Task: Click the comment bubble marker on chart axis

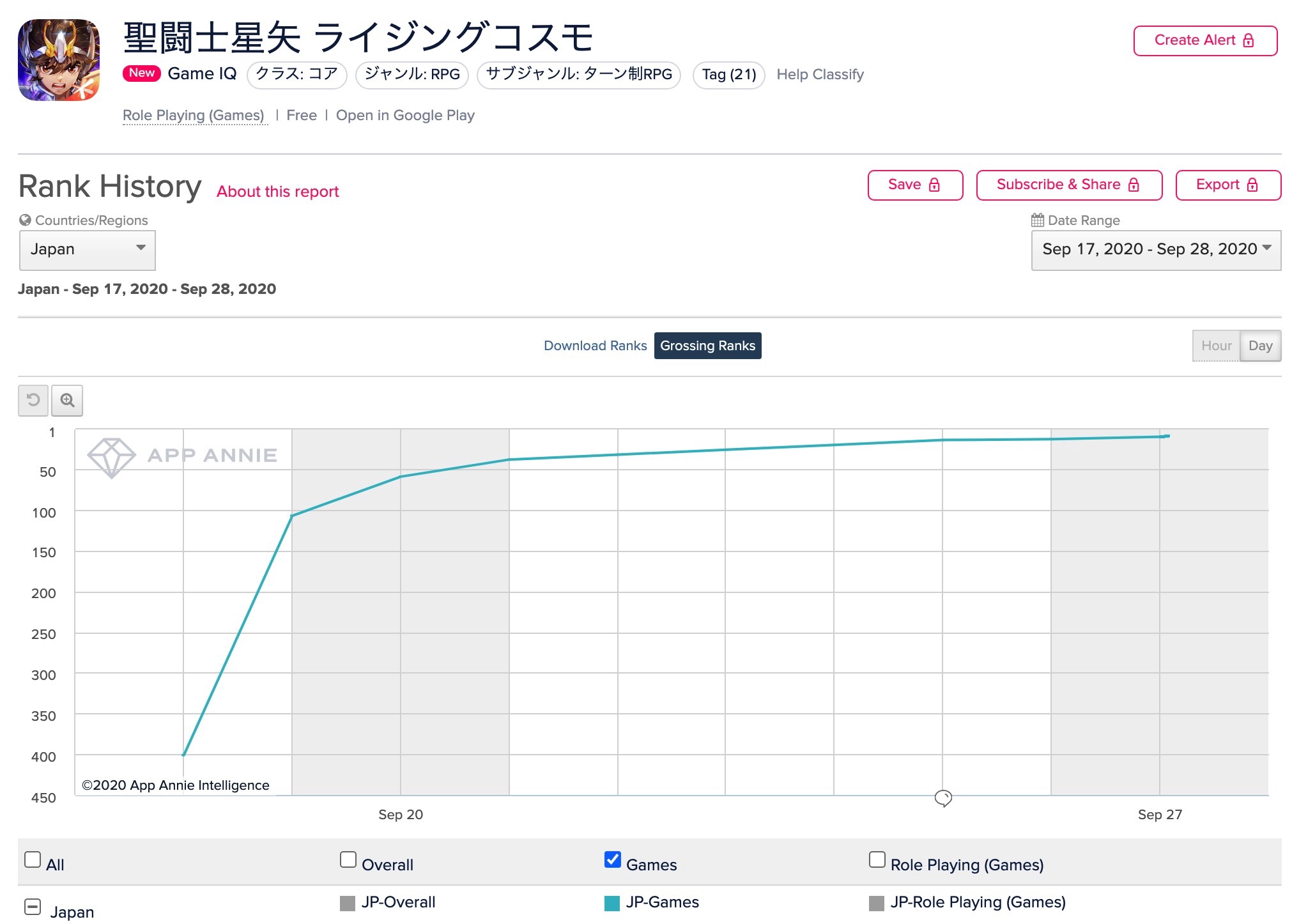Action: coord(943,798)
